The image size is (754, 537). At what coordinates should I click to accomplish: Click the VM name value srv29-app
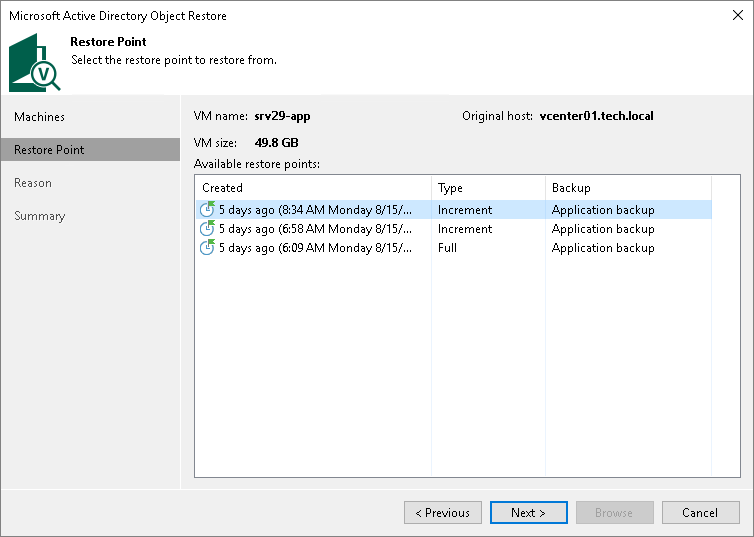(282, 116)
